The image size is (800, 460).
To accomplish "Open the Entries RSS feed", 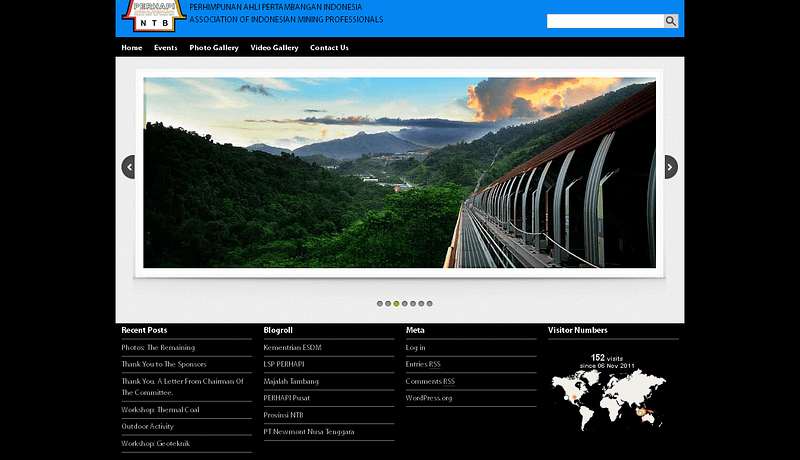I will tap(423, 364).
